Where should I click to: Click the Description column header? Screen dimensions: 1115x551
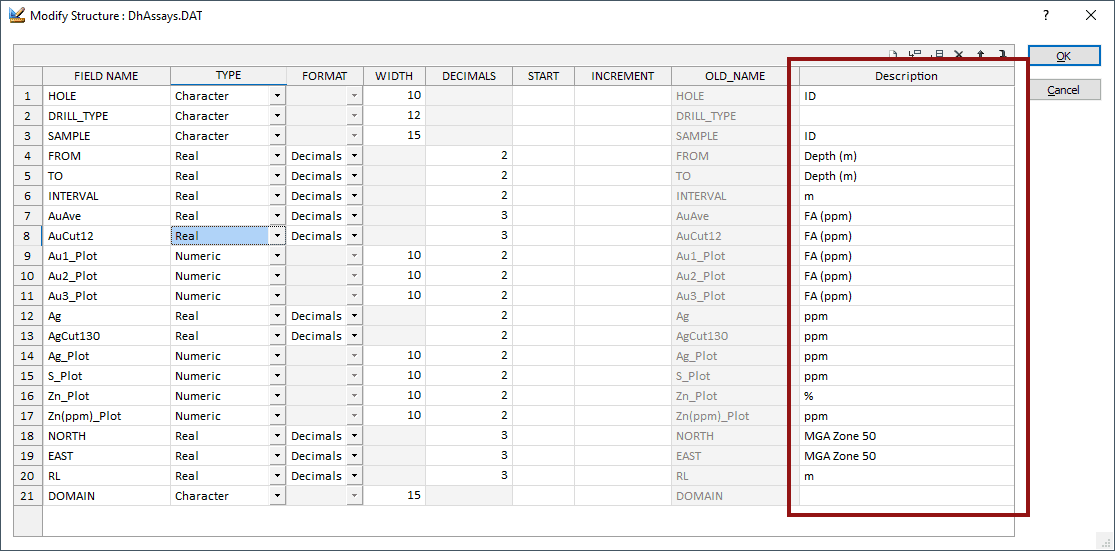(906, 76)
